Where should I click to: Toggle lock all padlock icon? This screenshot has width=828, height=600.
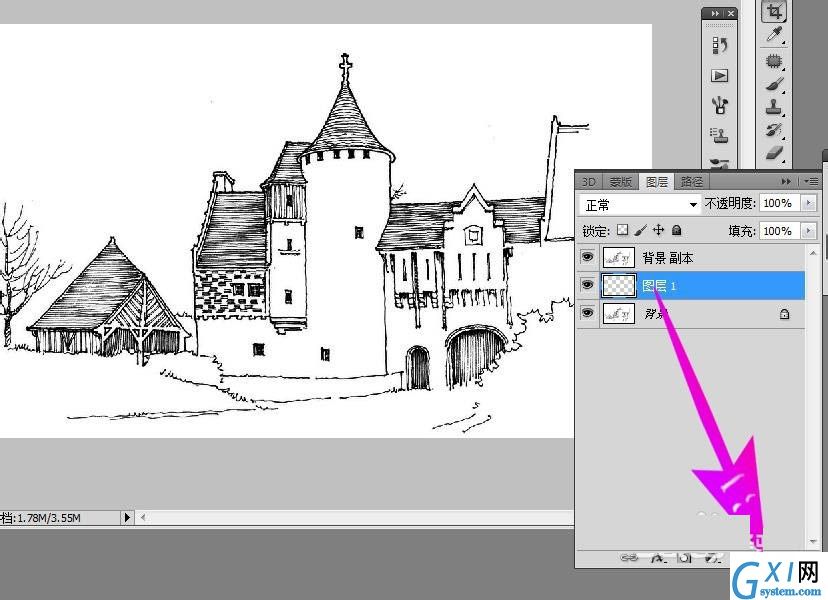[x=676, y=230]
